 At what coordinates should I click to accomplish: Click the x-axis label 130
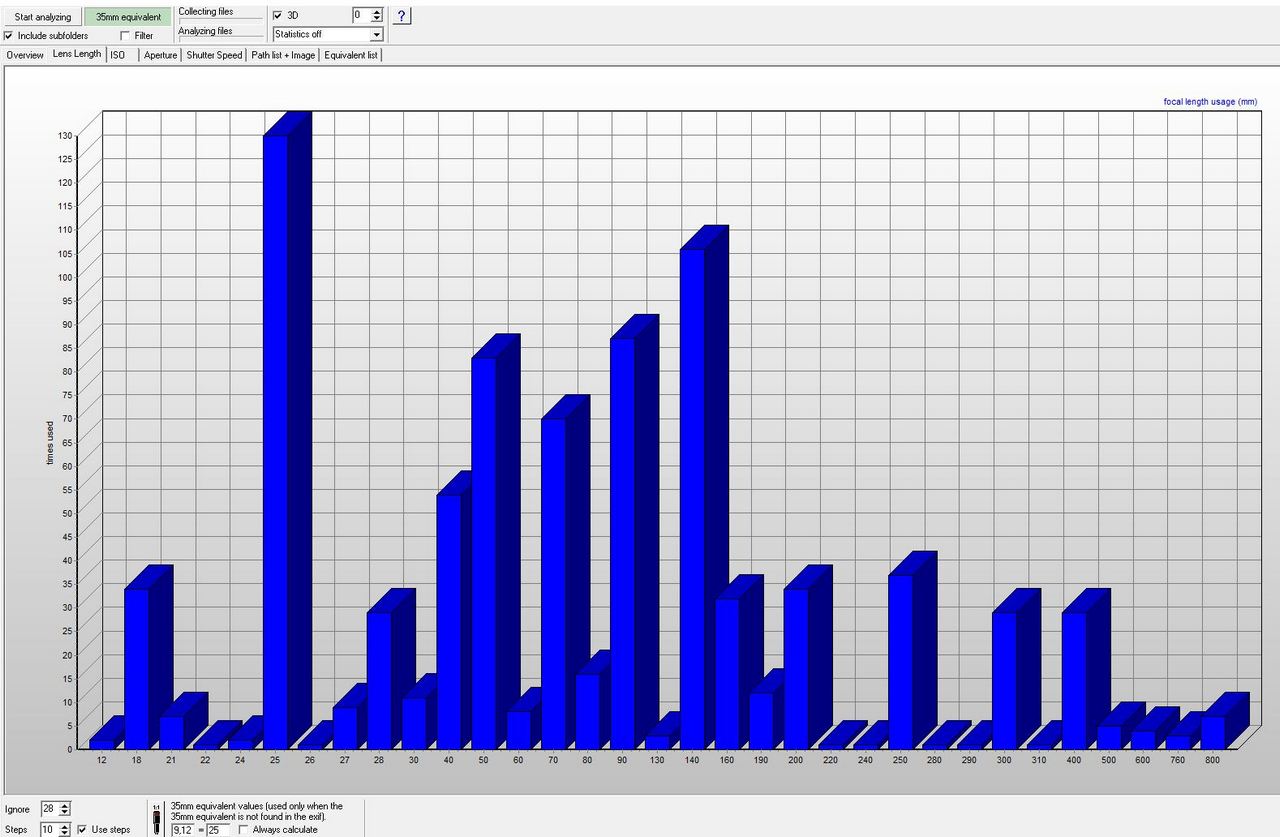point(658,760)
